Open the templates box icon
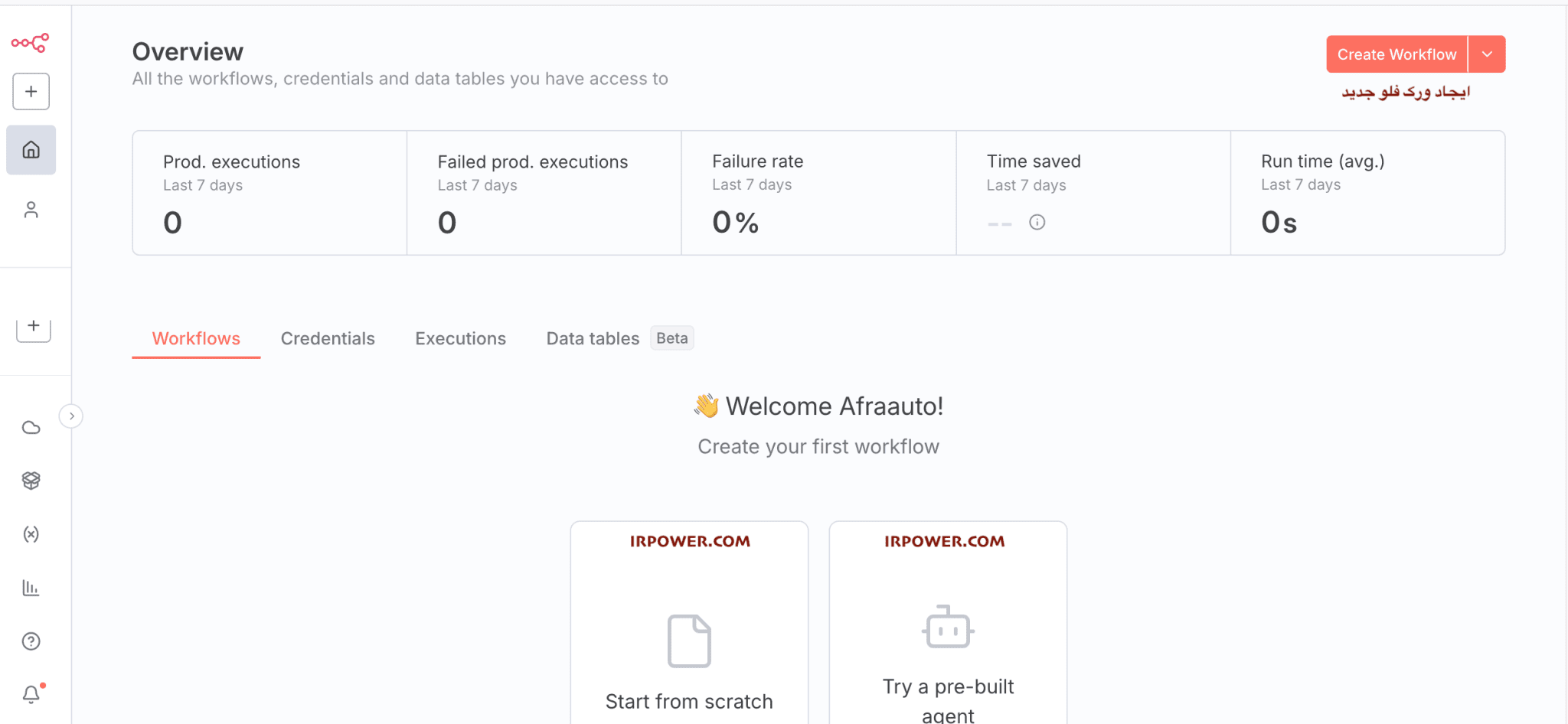The height and width of the screenshot is (724, 1568). (x=31, y=481)
